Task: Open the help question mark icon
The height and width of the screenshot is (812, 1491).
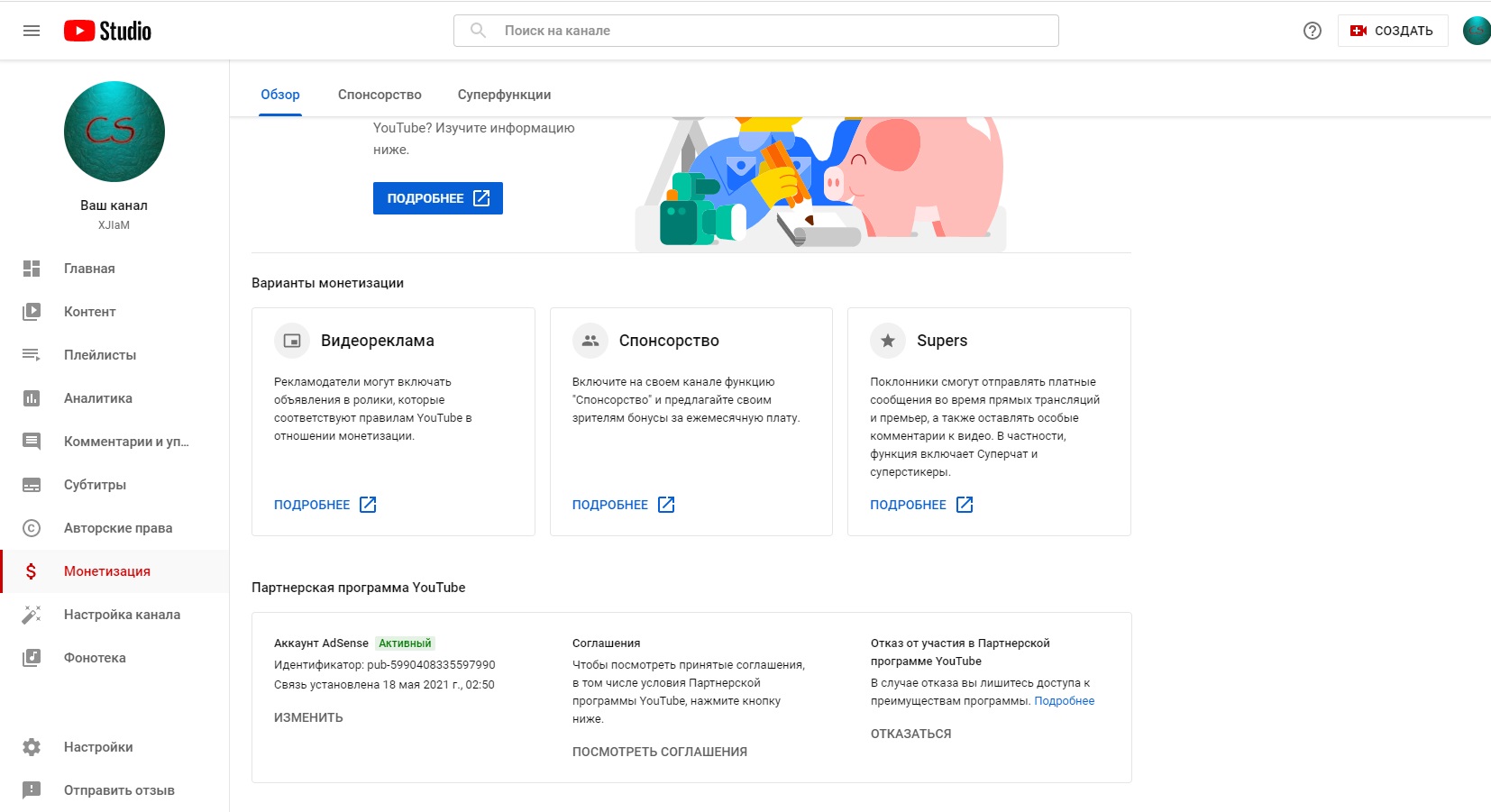Action: click(x=1313, y=31)
